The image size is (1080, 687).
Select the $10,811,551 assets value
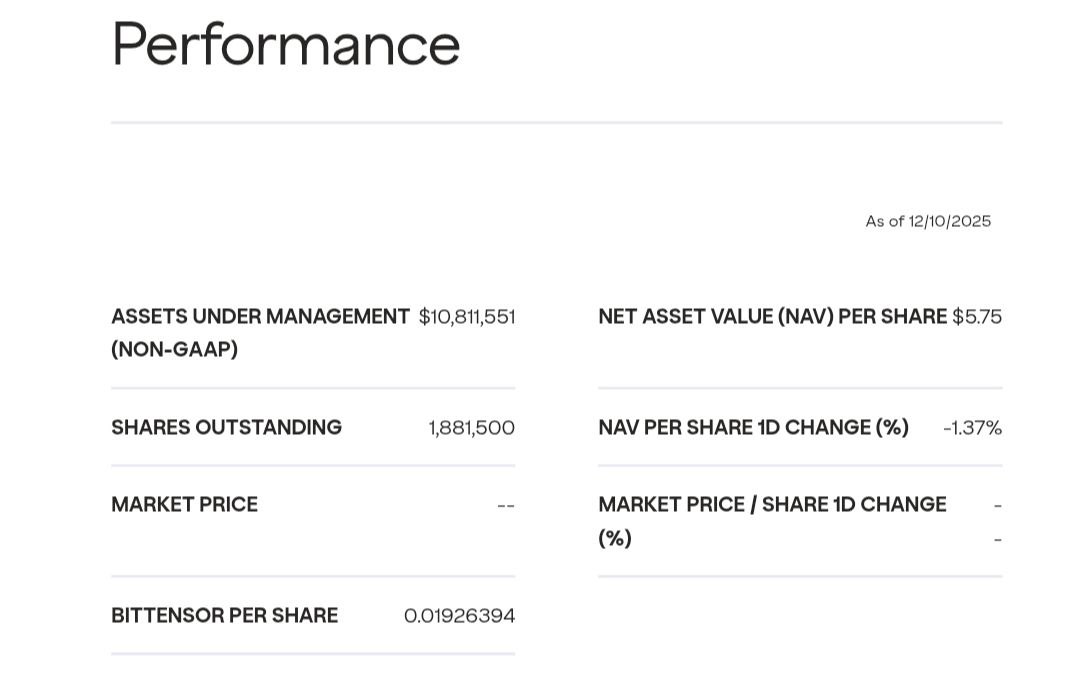(466, 317)
